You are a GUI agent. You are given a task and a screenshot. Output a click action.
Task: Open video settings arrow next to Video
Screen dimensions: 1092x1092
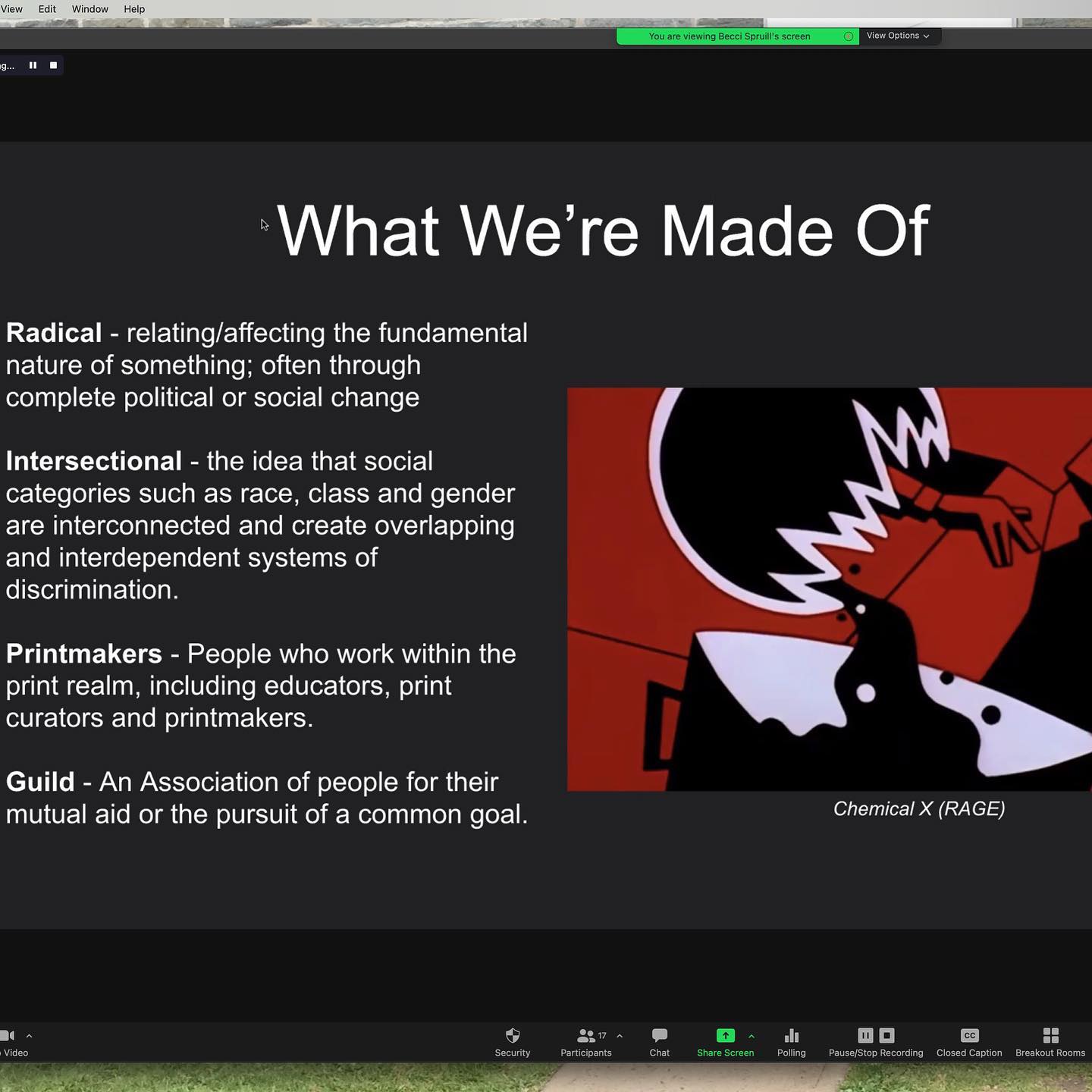point(29,1036)
